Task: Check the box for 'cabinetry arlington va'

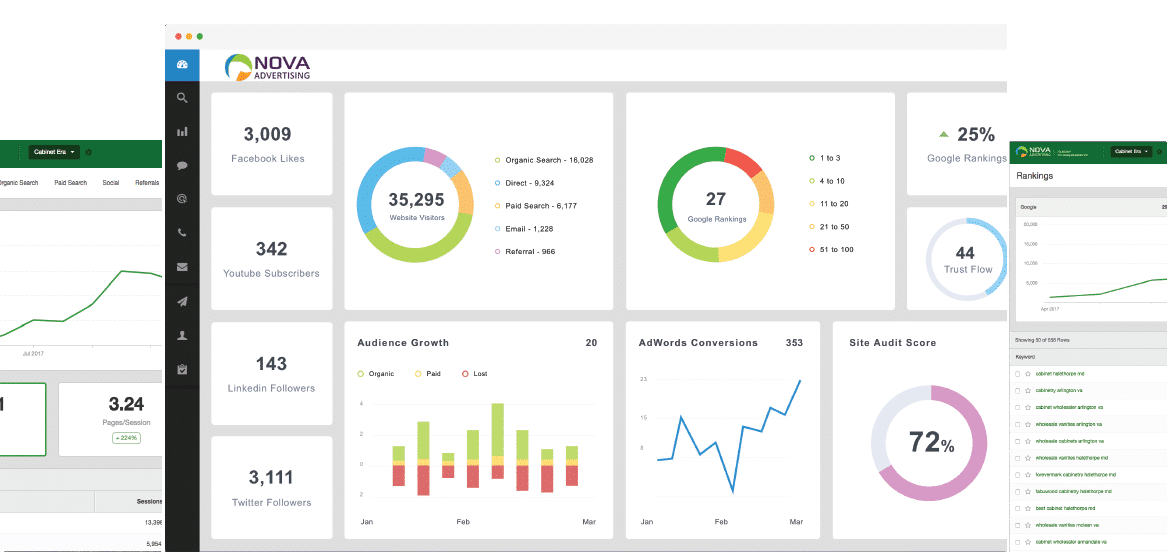Action: (x=1017, y=391)
